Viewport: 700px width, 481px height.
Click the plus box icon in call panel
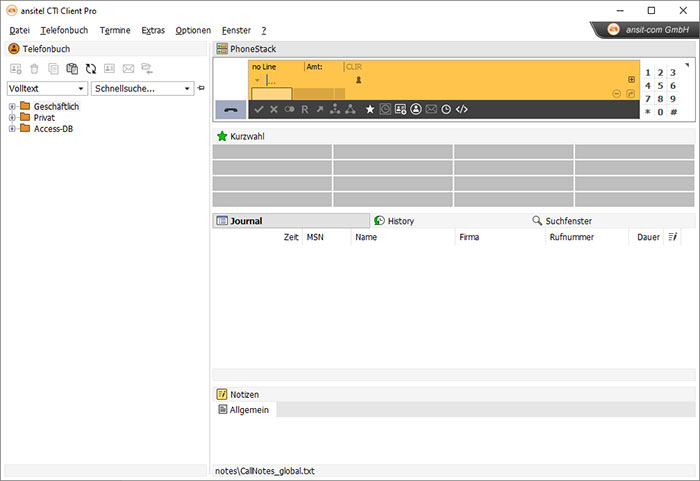point(631,79)
